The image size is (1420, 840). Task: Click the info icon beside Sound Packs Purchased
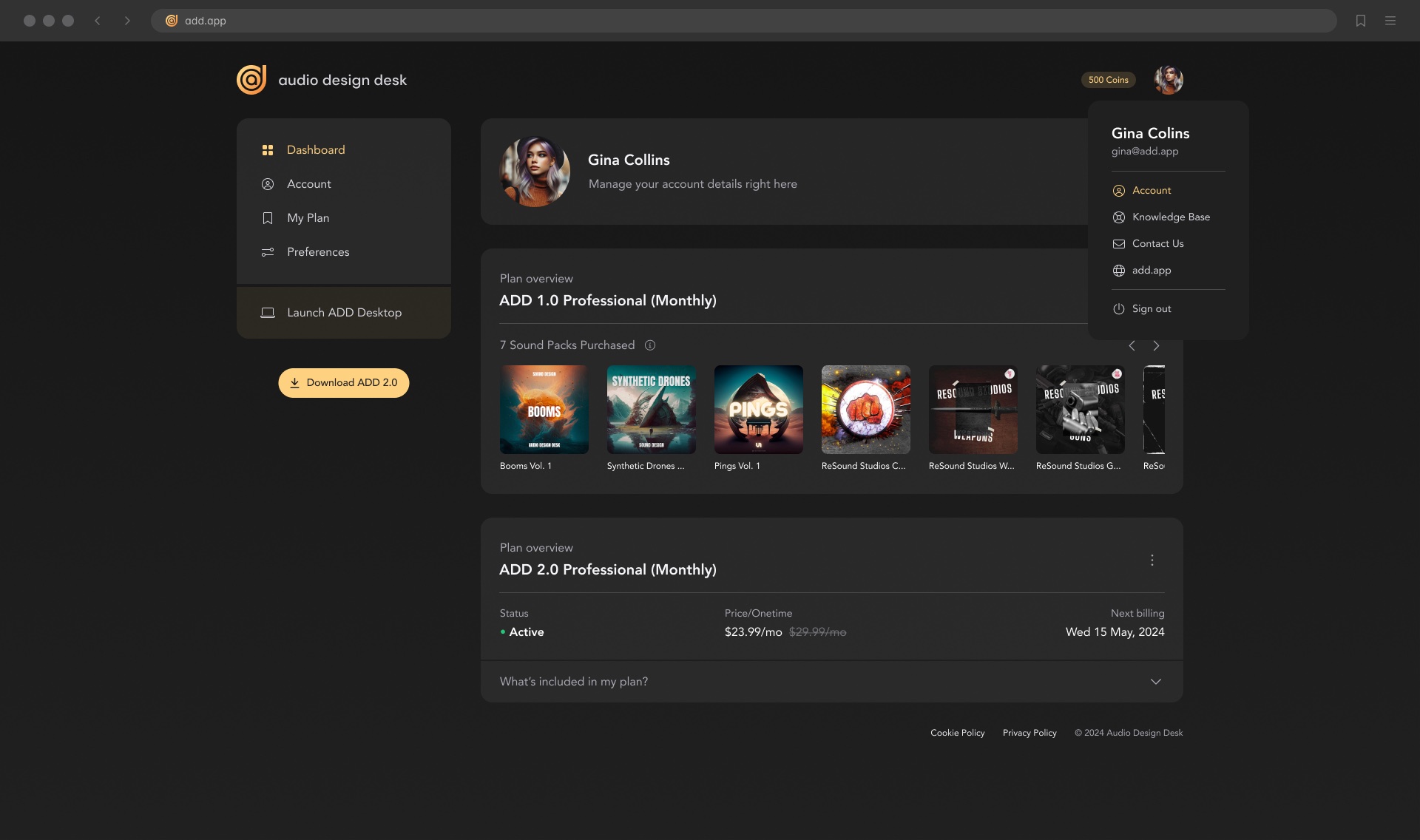click(x=650, y=345)
